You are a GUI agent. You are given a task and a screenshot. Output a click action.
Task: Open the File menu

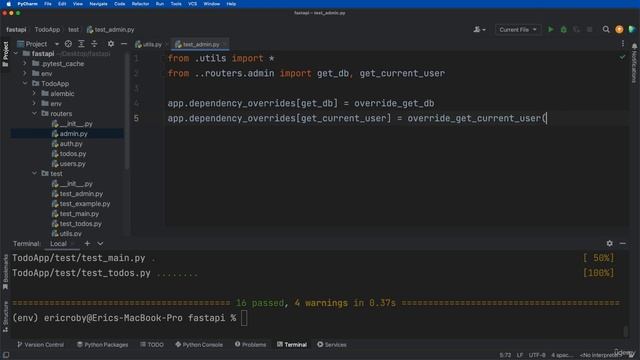click(x=48, y=4)
